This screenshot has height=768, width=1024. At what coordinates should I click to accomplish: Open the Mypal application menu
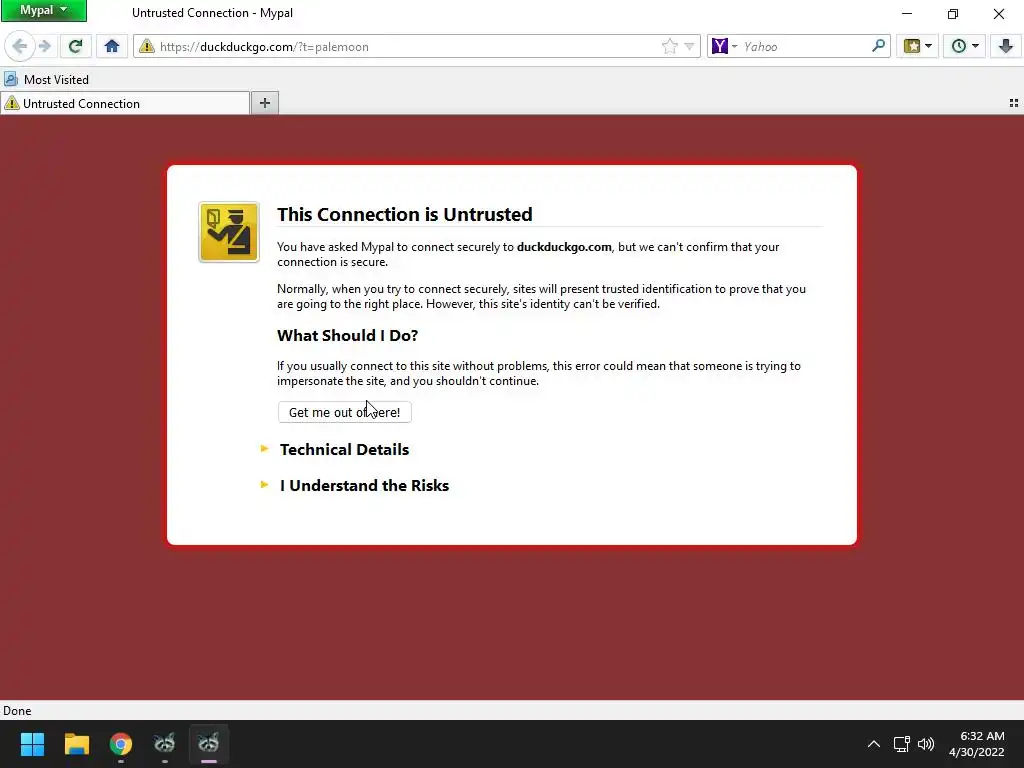[43, 10]
